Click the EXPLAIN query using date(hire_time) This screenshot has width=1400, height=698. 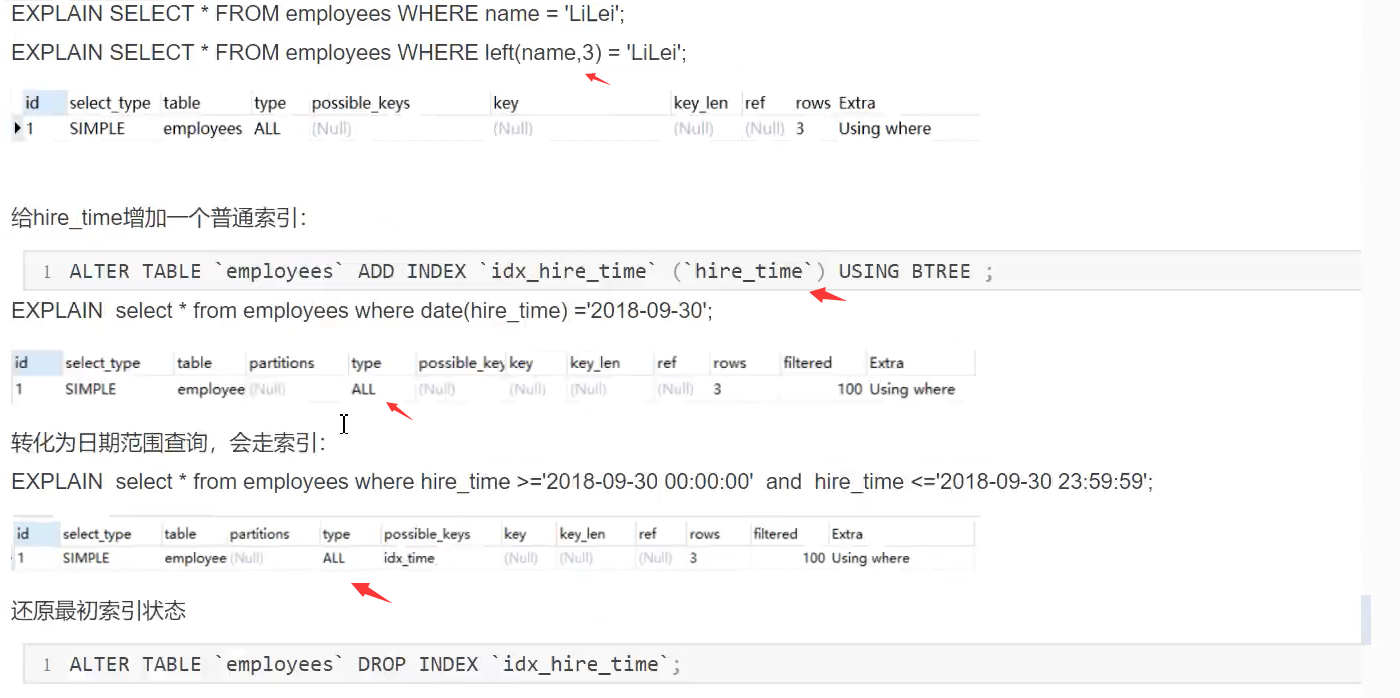(x=361, y=311)
